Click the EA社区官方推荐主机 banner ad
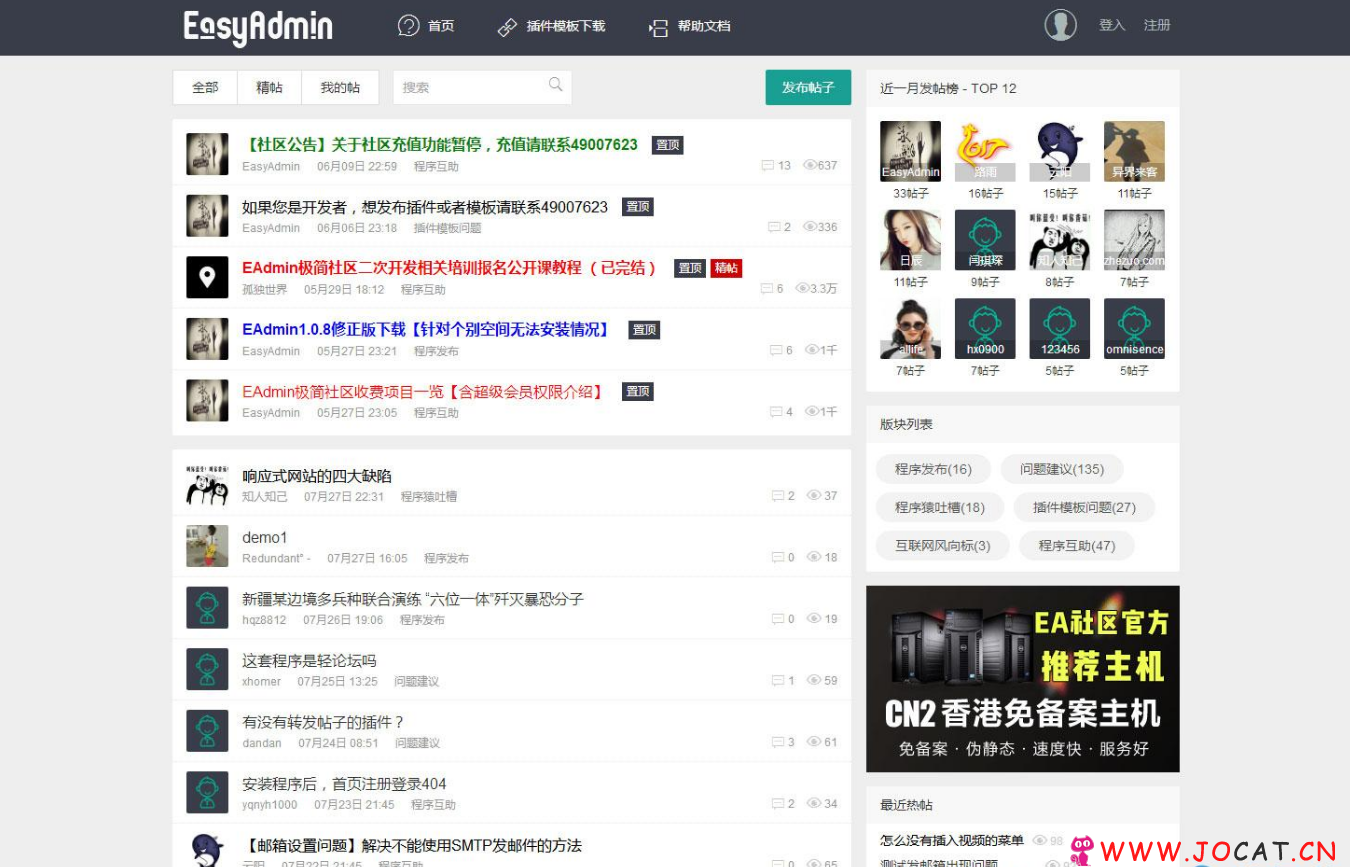This screenshot has width=1350, height=867. (1023, 679)
